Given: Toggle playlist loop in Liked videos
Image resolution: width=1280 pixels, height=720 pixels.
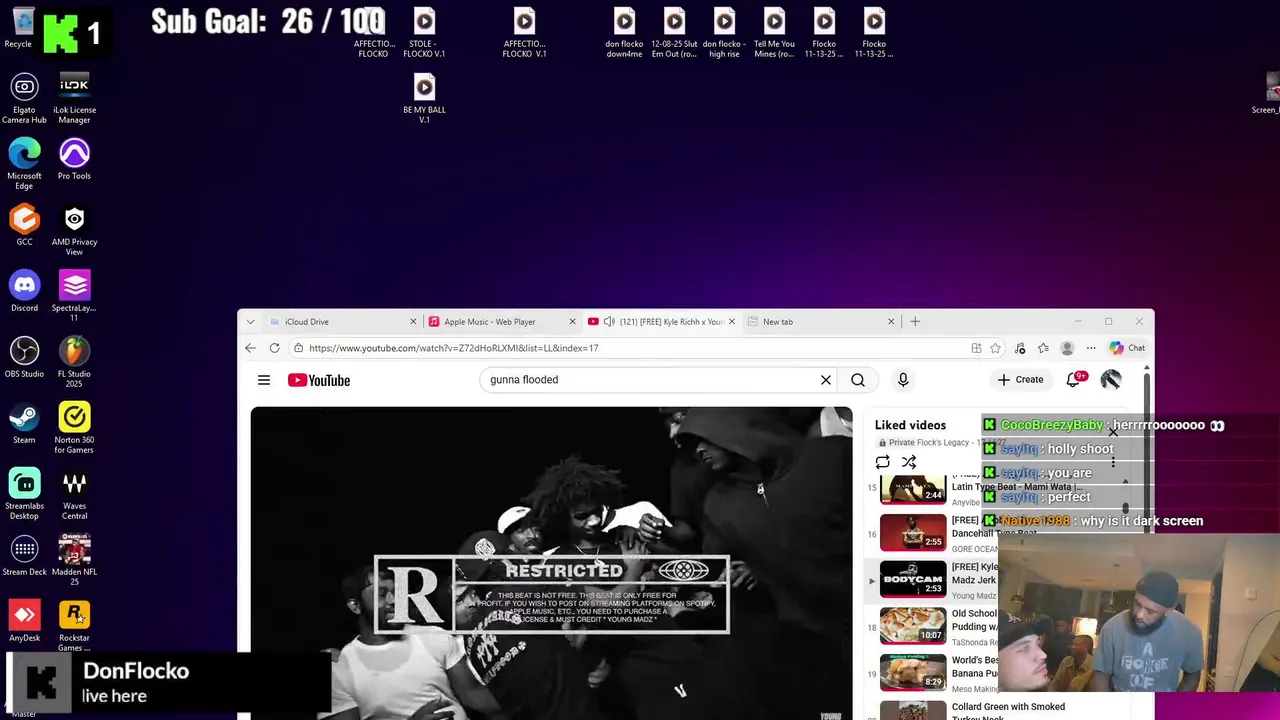Looking at the screenshot, I should click(x=882, y=462).
